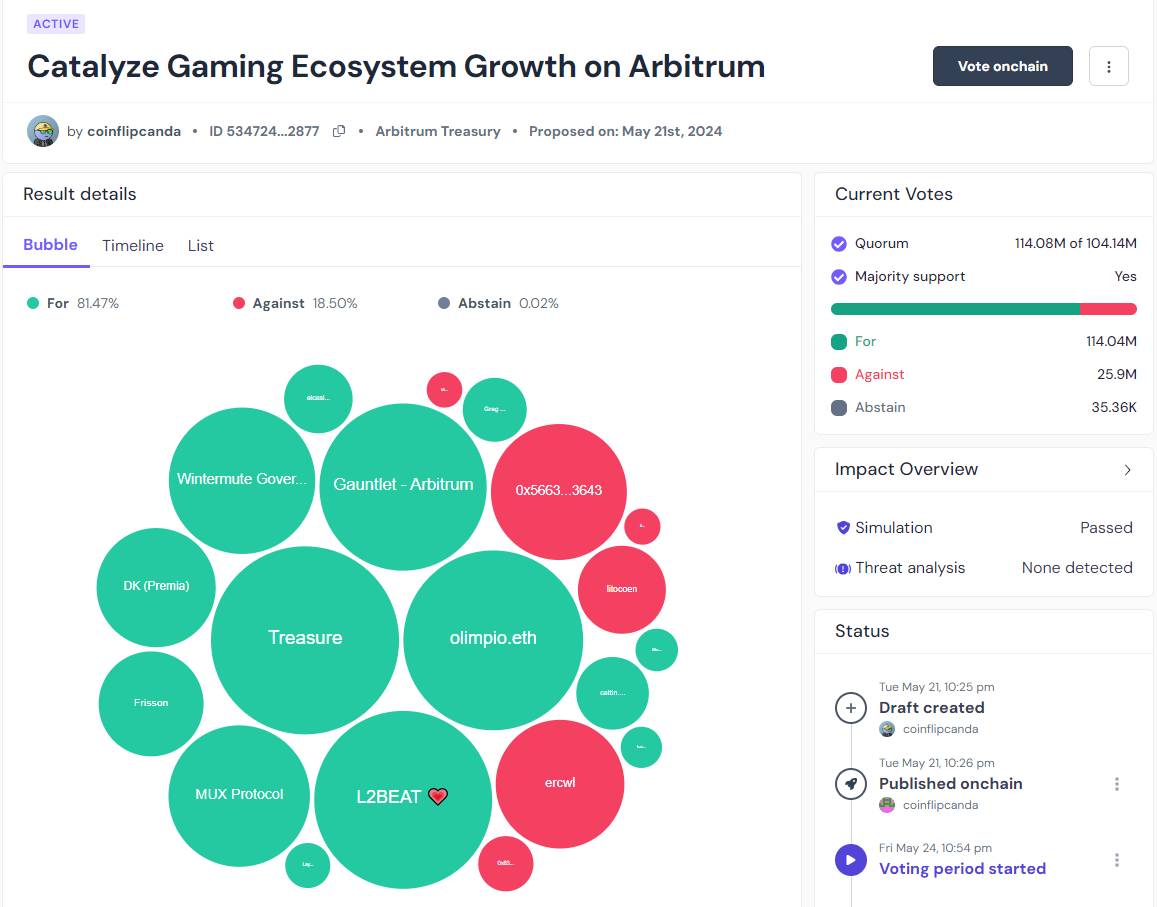
Task: Switch to the Timeline tab
Action: pyautogui.click(x=133, y=246)
